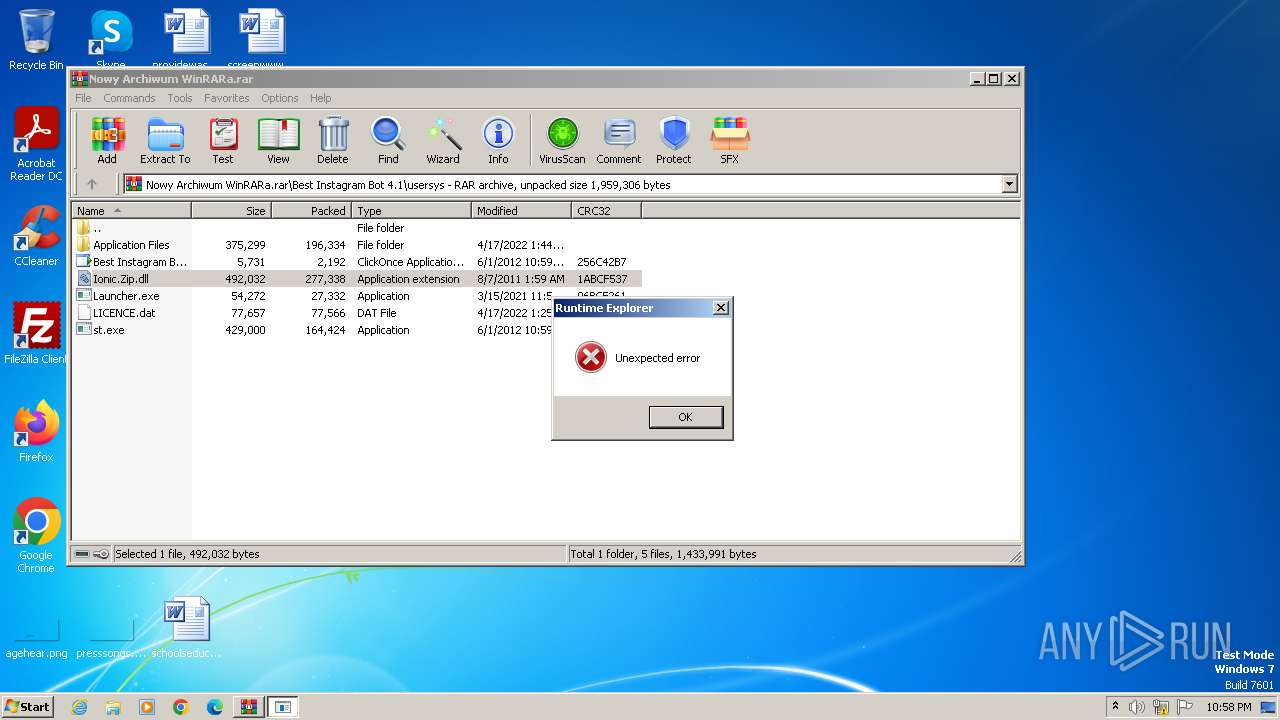Select the presssongs desktop file
The height and width of the screenshot is (720, 1280).
[111, 637]
